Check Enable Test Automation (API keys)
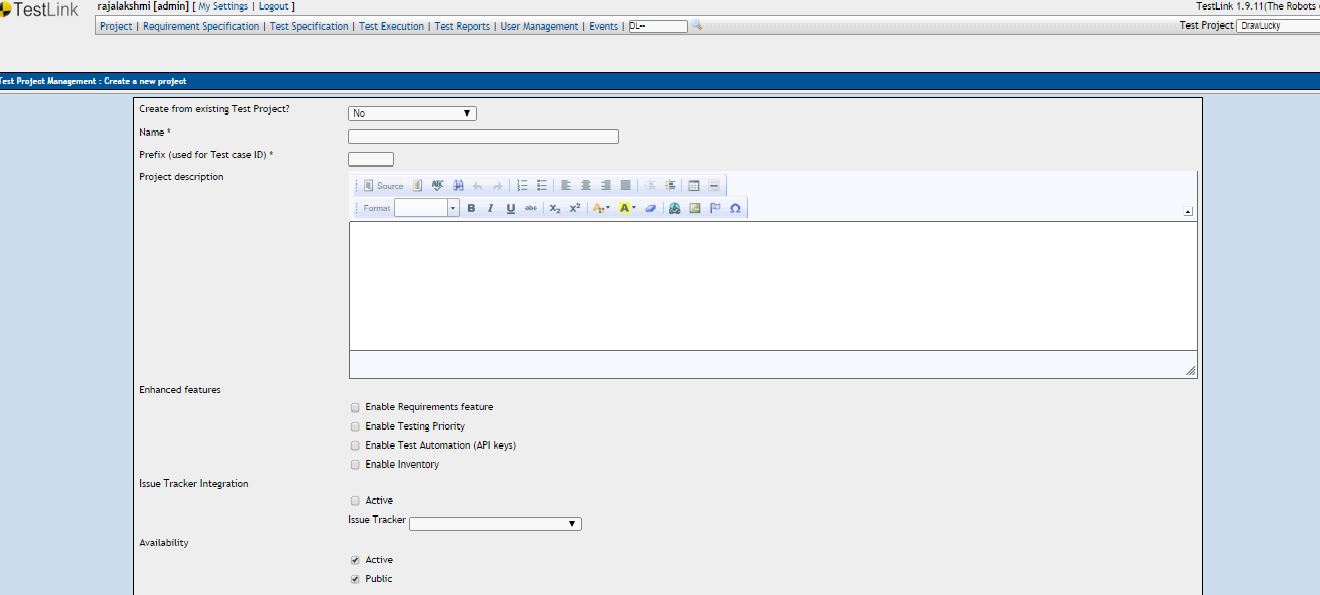The width and height of the screenshot is (1320, 595). (x=355, y=446)
